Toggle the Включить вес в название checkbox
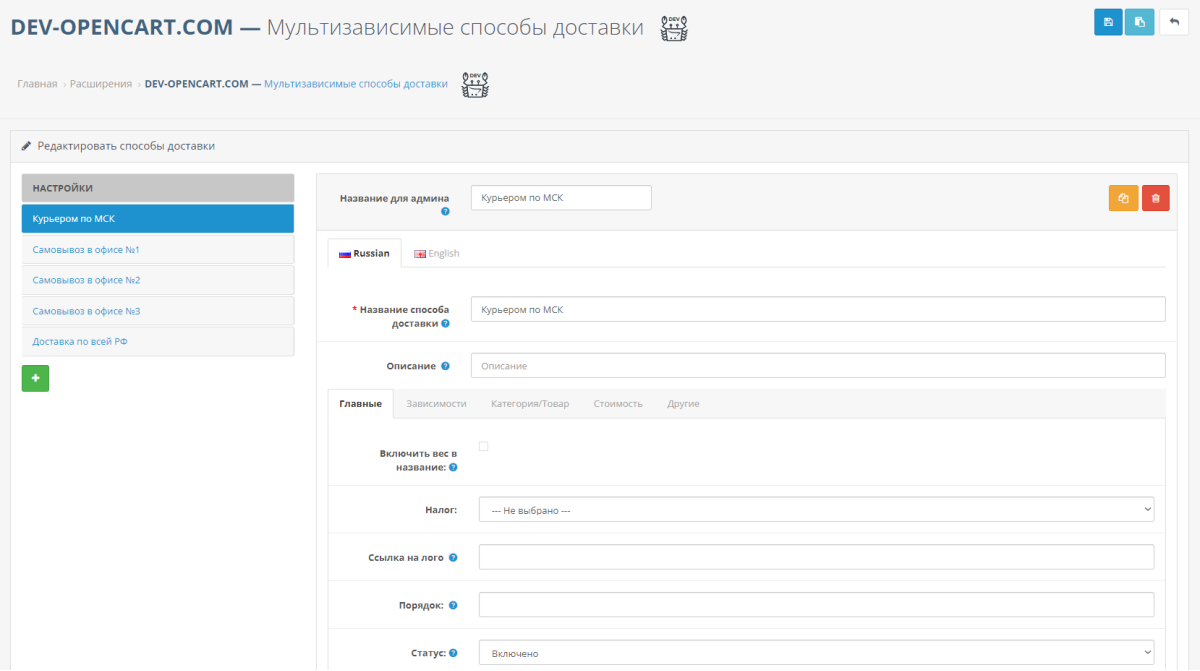This screenshot has height=671, width=1200. 484,446
